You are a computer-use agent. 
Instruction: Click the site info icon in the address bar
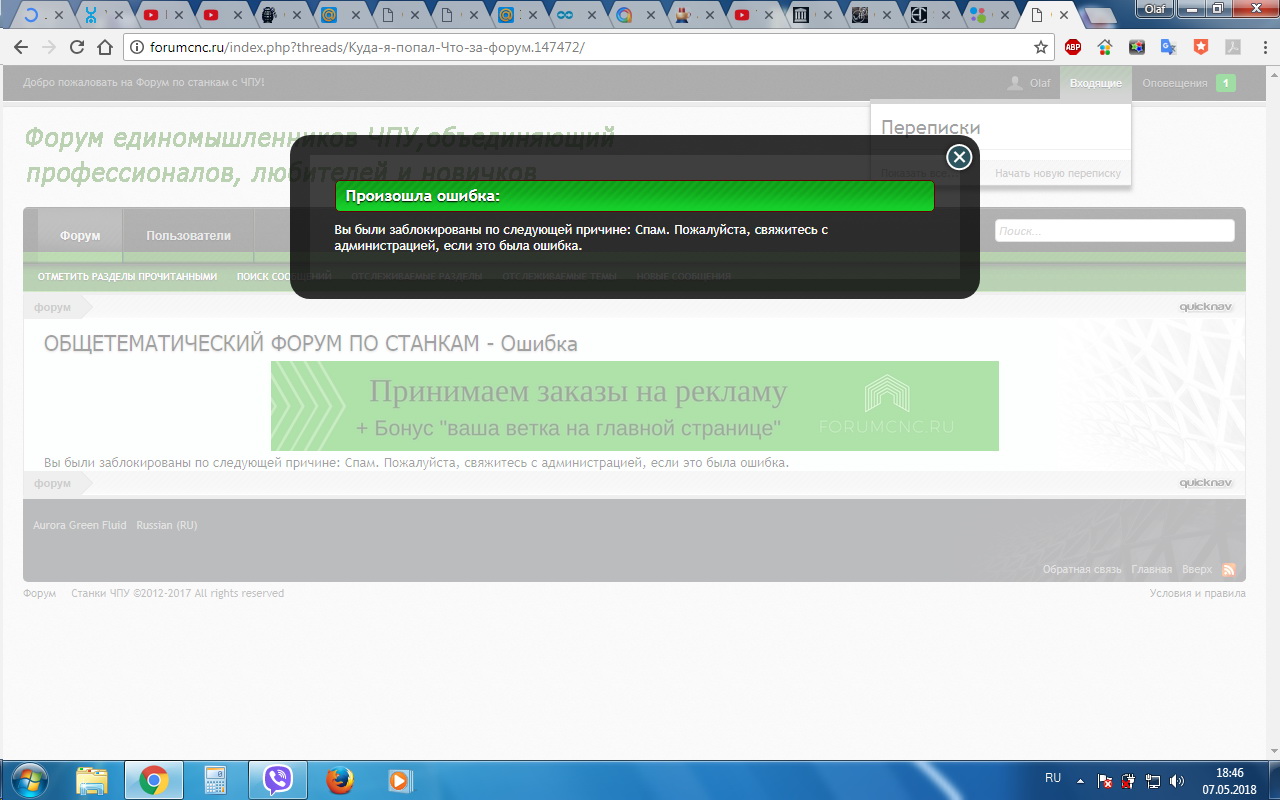coord(137,47)
